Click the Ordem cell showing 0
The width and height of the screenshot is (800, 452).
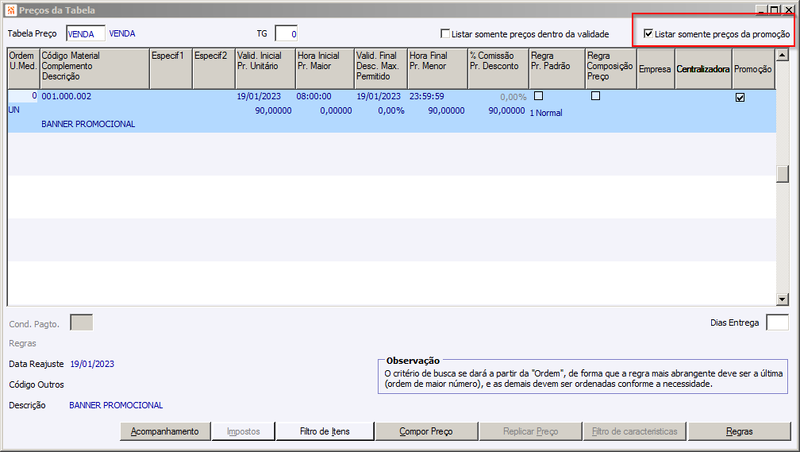click(23, 96)
